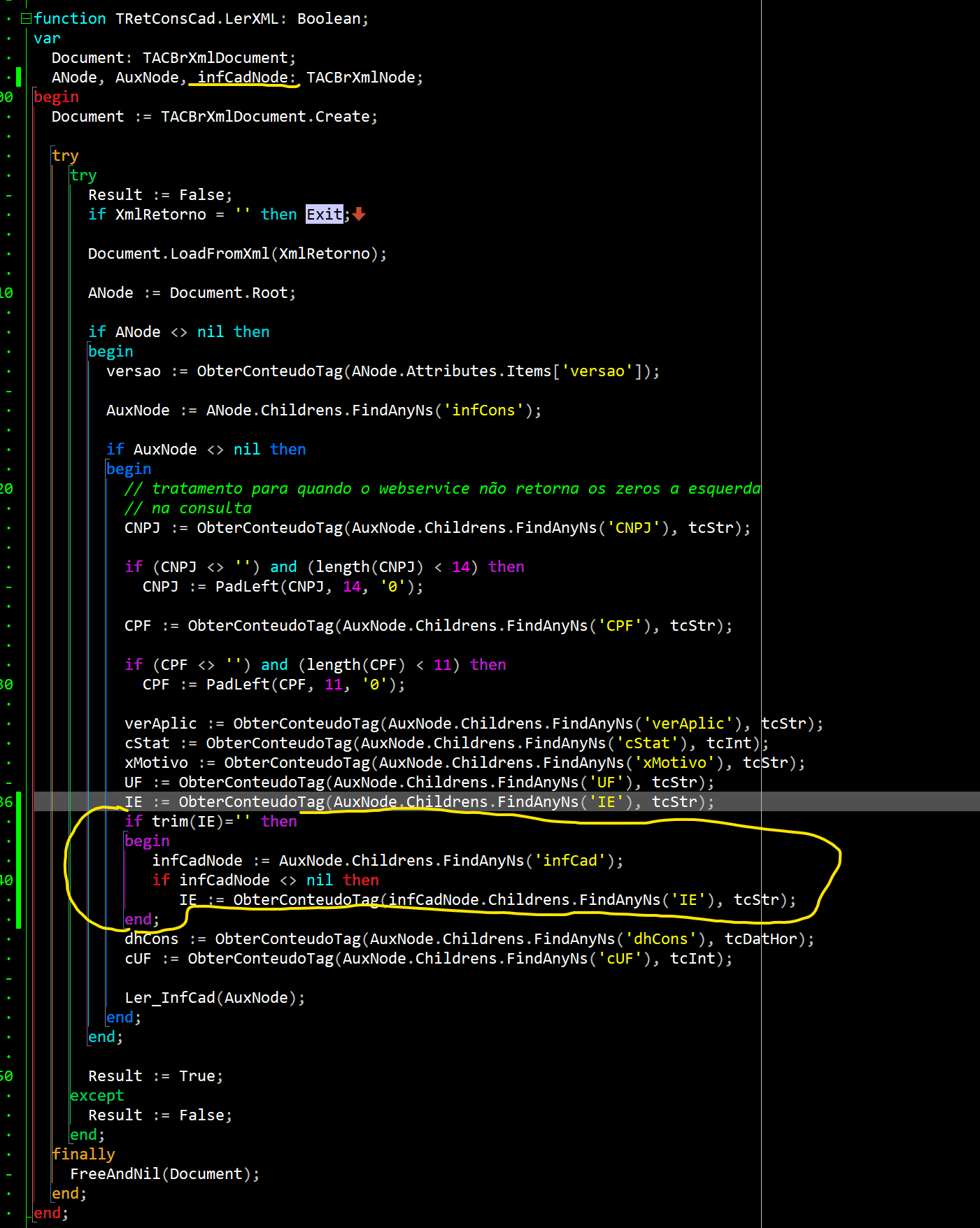The height and width of the screenshot is (1228, 980).
Task: Click the 'CPF' string literal
Action: (x=620, y=626)
